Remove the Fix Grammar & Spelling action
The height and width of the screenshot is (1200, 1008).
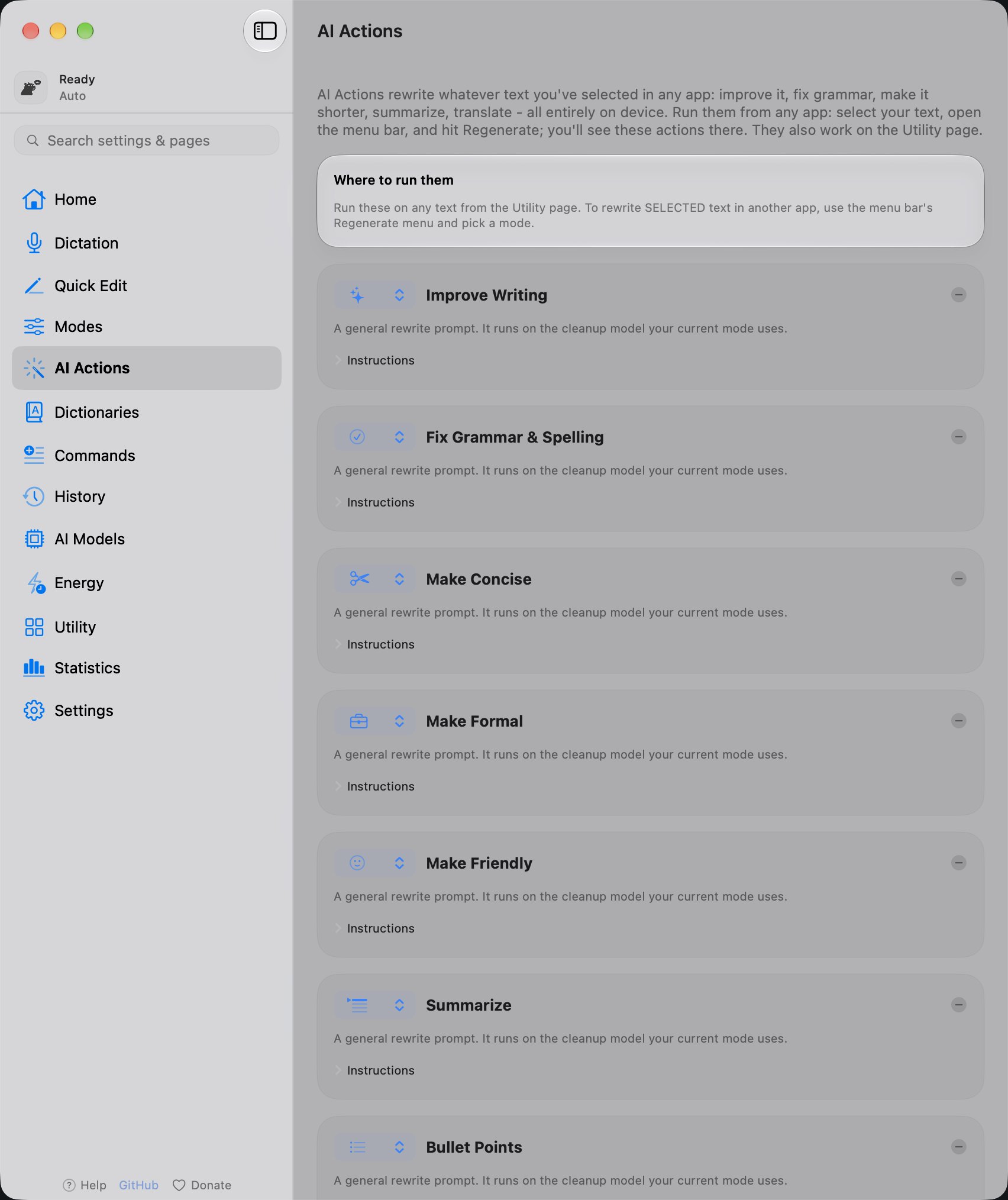(958, 437)
